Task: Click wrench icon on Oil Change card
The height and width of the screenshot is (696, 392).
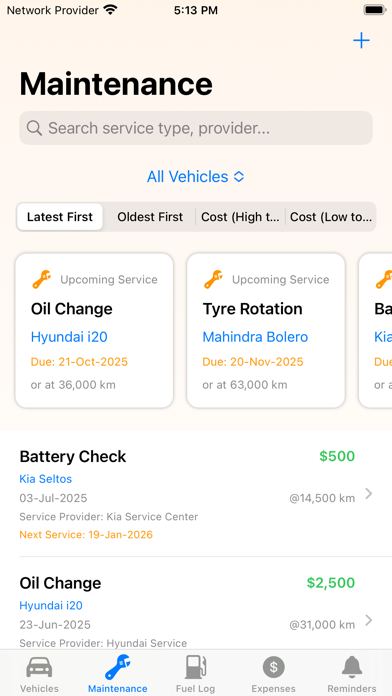Action: (42, 280)
